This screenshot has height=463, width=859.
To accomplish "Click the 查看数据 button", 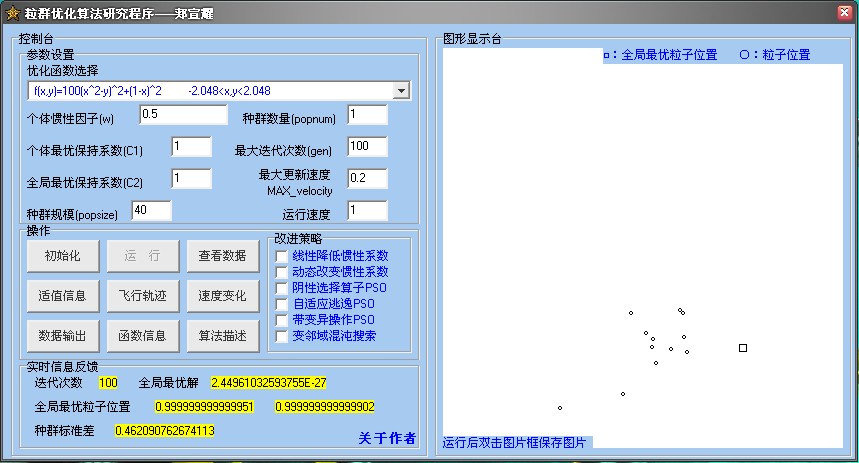I will tap(222, 256).
